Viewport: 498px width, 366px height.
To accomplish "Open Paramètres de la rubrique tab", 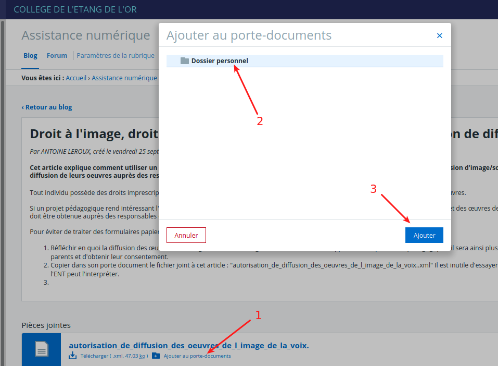I will (115, 56).
